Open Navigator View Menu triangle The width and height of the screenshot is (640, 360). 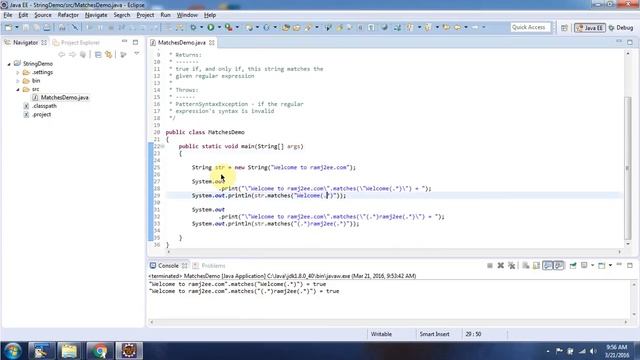pos(137,54)
